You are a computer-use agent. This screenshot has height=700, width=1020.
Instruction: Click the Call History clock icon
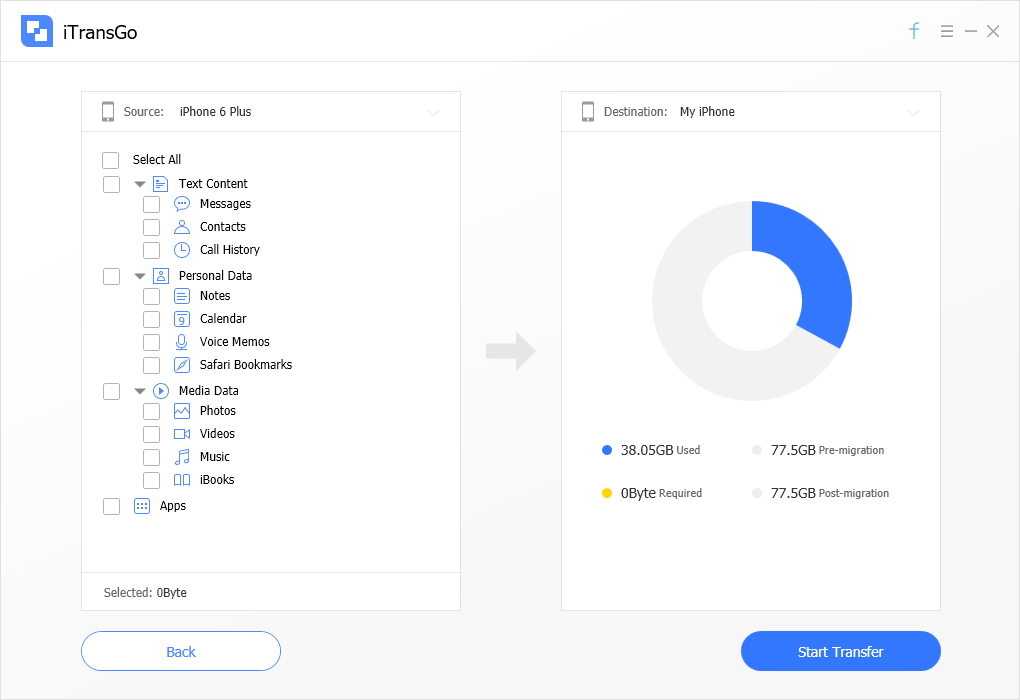pyautogui.click(x=182, y=250)
